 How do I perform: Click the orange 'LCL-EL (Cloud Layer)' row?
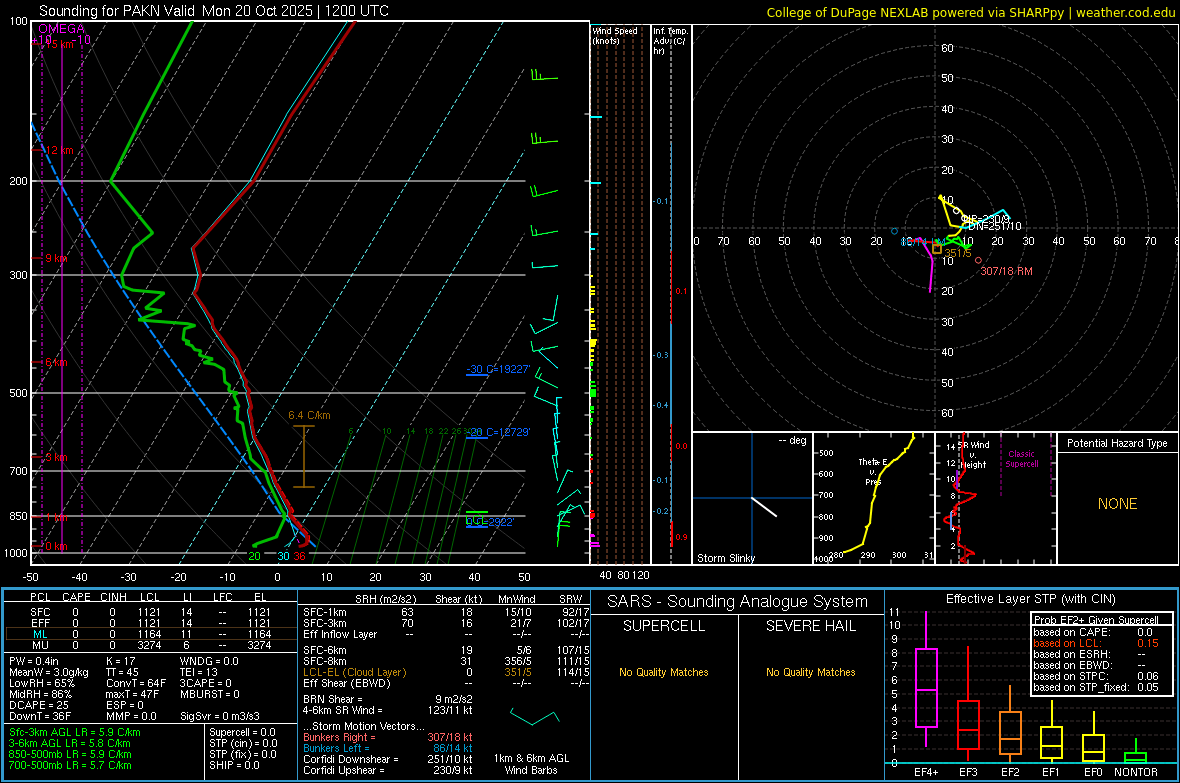(354, 672)
